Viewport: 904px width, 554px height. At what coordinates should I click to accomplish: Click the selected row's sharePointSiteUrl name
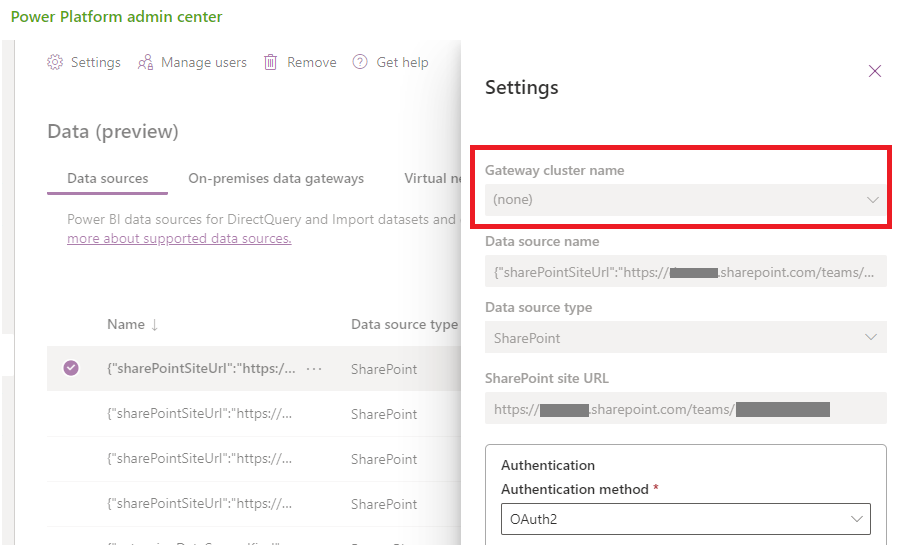point(201,368)
